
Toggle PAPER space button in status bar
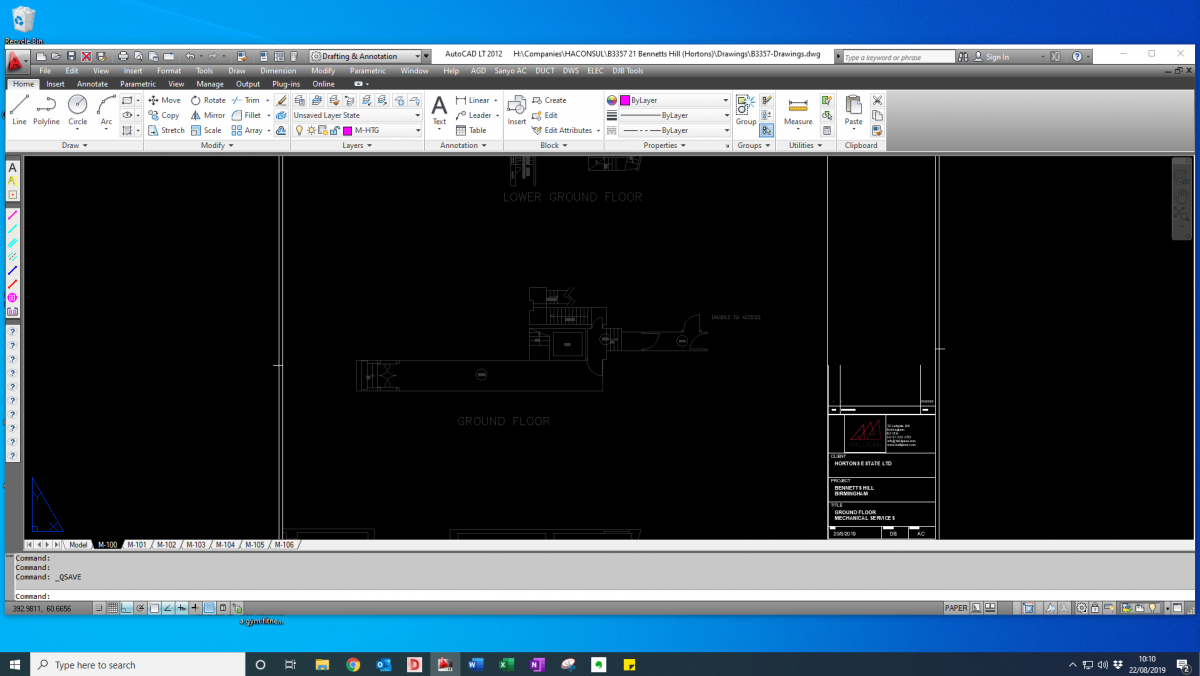pyautogui.click(x=956, y=608)
